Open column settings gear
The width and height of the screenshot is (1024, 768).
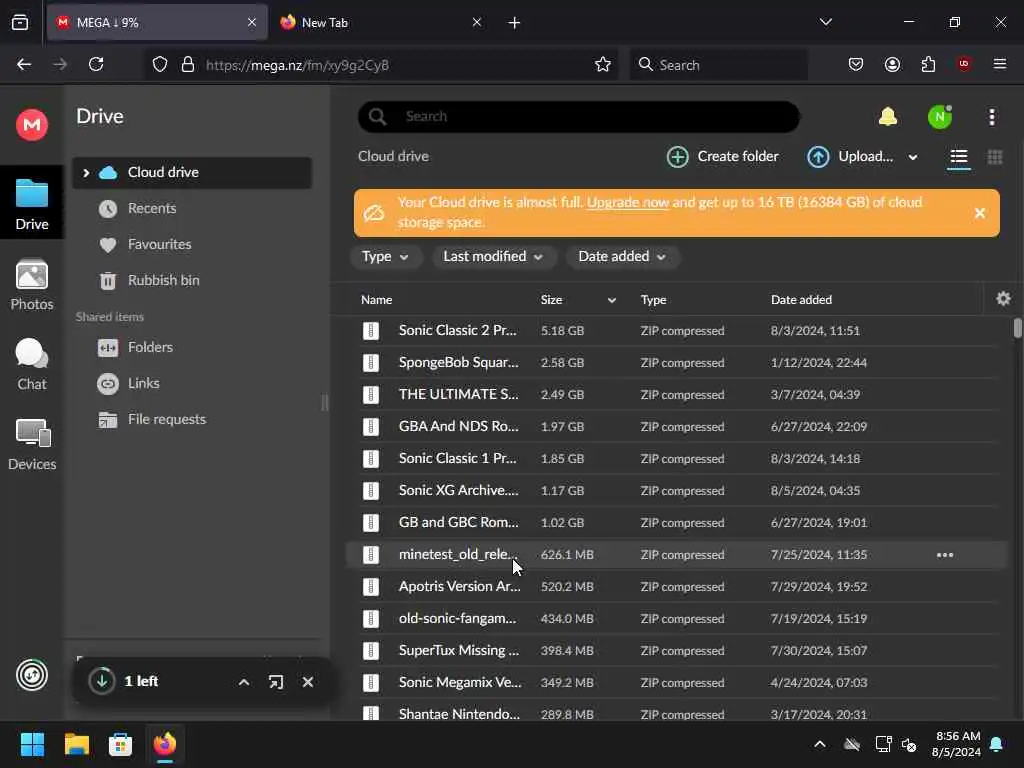click(x=1003, y=299)
